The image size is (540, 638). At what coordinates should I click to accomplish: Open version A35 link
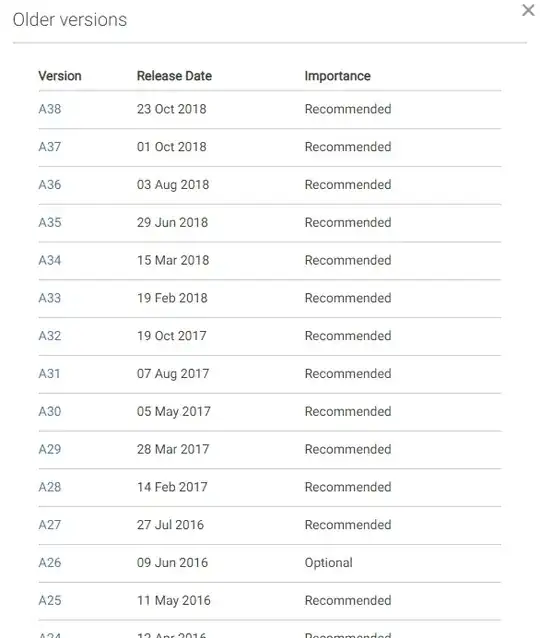tap(50, 223)
